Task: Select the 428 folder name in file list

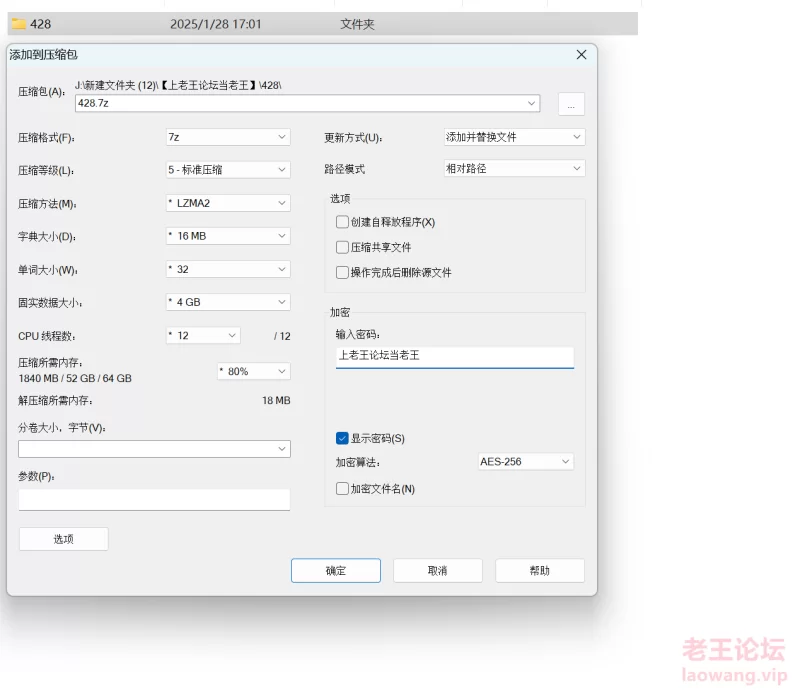Action: coord(40,24)
